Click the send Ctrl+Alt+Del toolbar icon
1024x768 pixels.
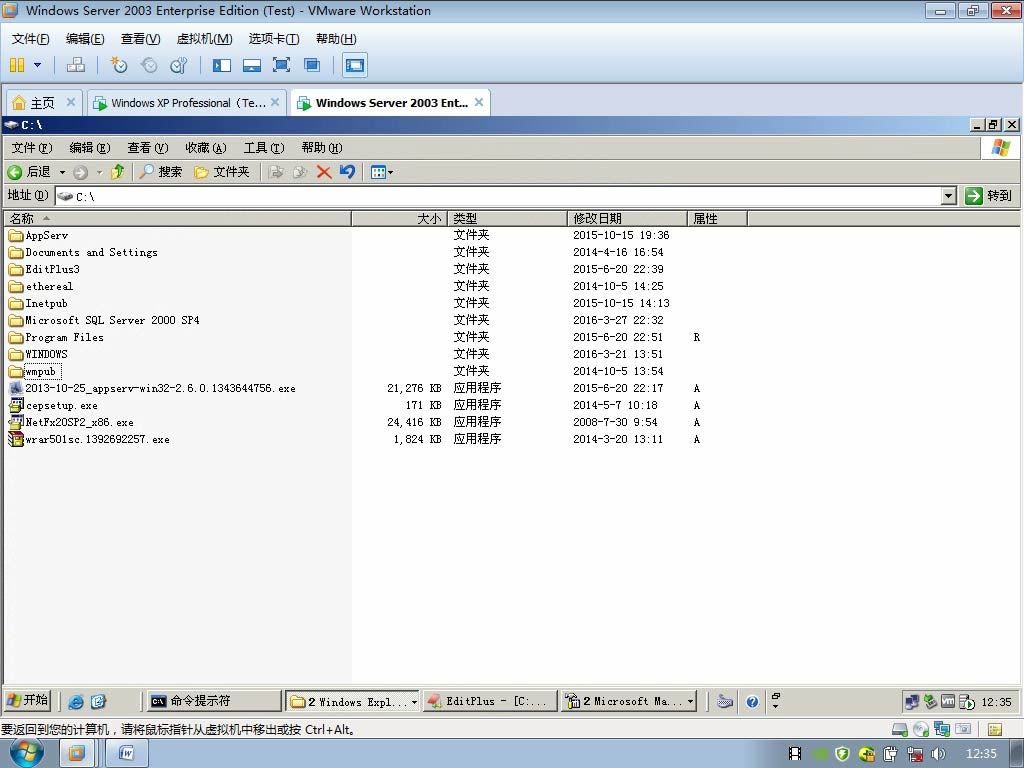click(x=76, y=65)
